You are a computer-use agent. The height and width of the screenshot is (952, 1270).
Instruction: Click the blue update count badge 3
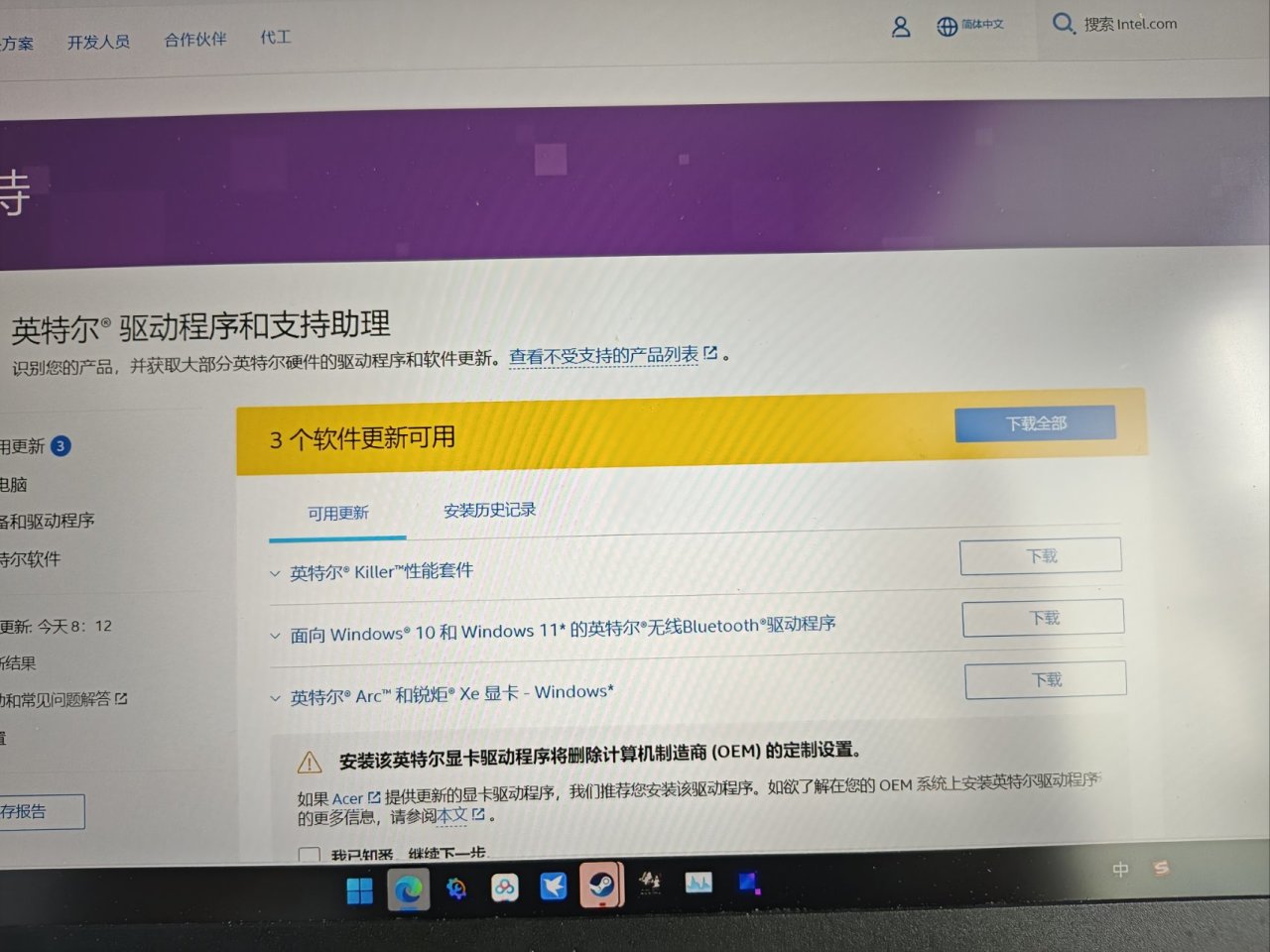click(x=61, y=446)
